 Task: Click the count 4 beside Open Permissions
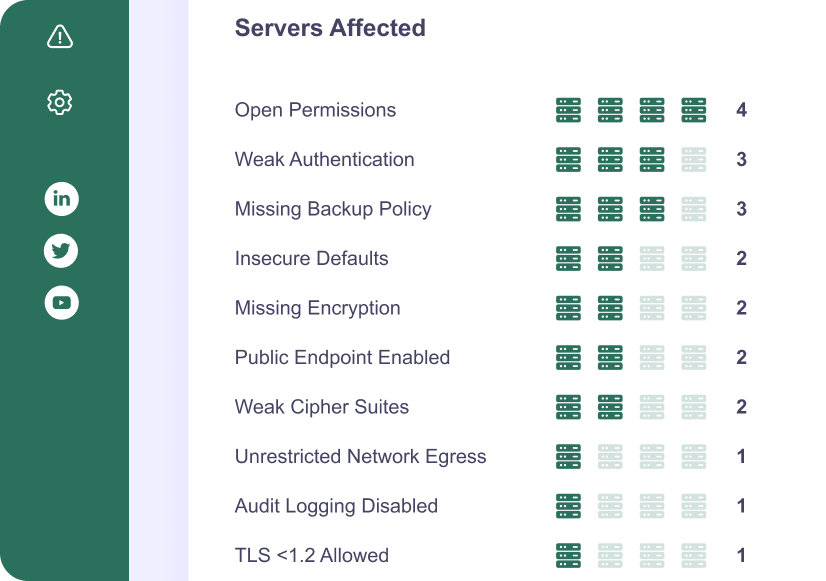[741, 110]
